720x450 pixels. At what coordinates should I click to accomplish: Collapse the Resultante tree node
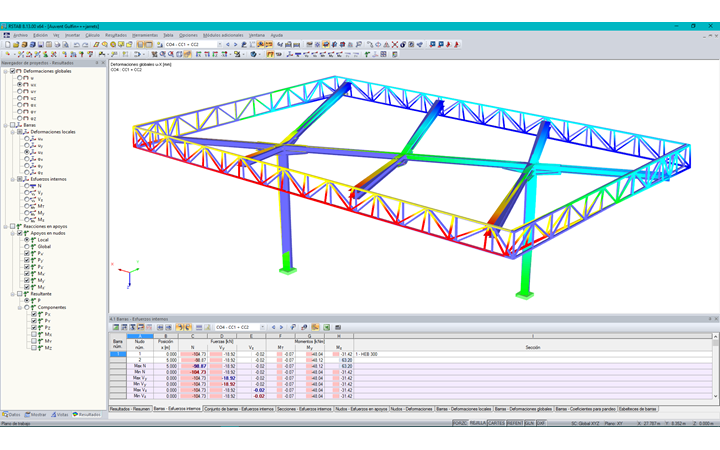(13, 294)
